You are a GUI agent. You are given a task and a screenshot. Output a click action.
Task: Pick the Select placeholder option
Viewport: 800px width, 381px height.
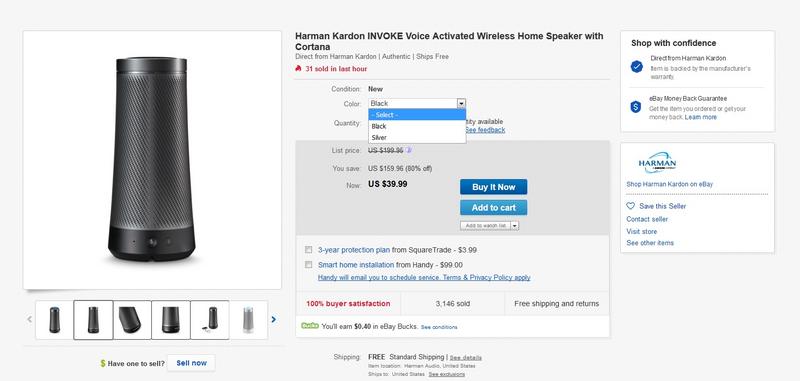pos(417,115)
